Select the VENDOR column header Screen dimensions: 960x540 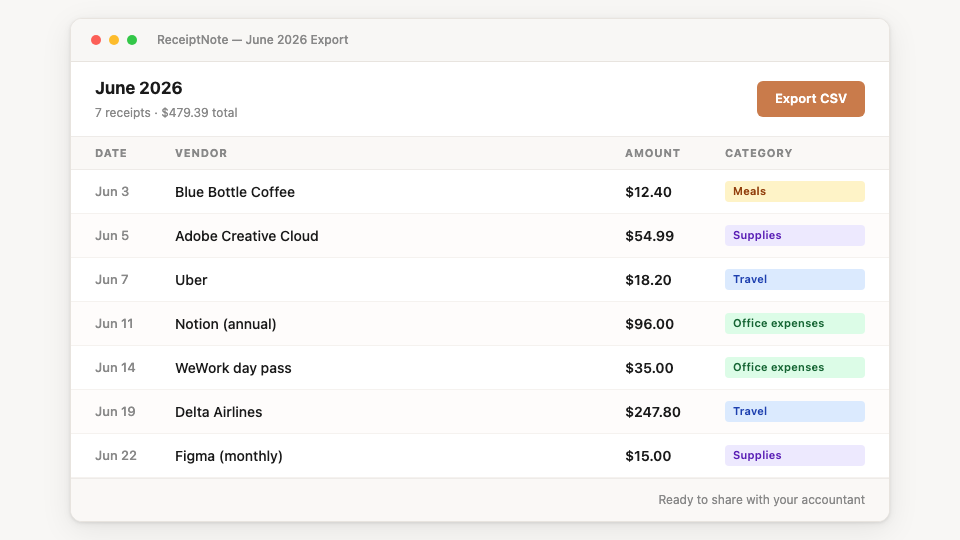(201, 153)
